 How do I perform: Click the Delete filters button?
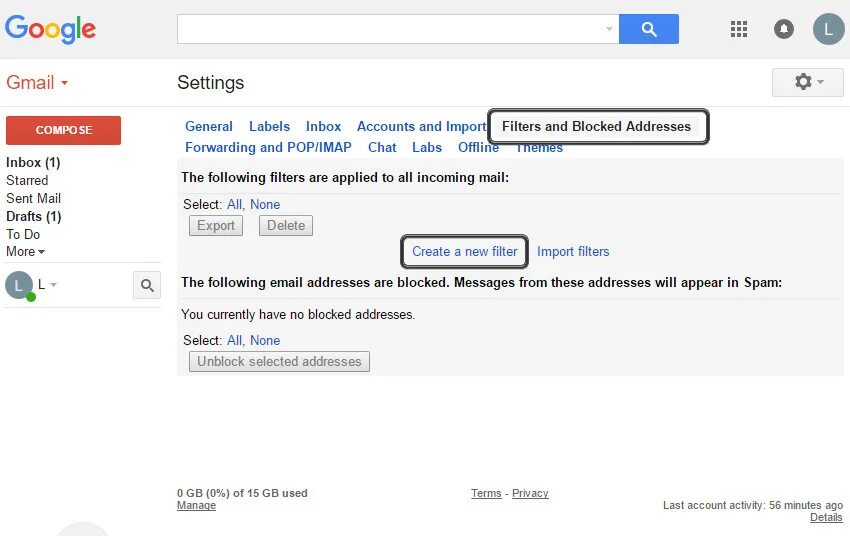coord(286,225)
